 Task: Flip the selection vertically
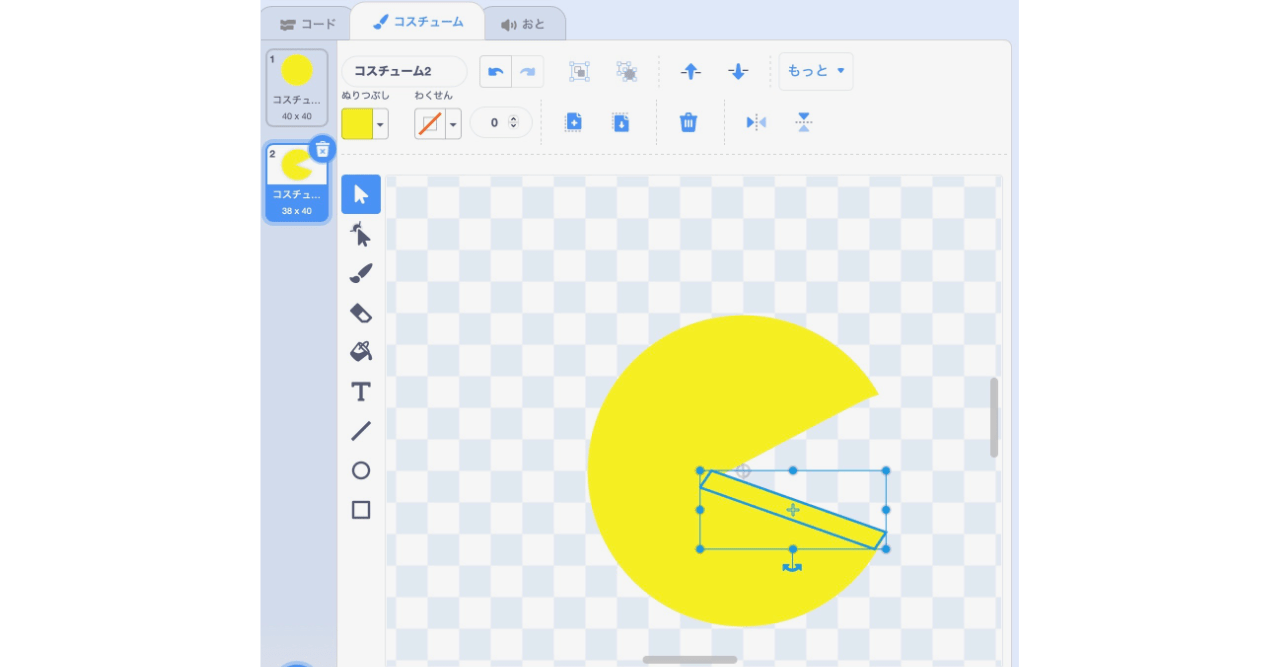click(804, 123)
